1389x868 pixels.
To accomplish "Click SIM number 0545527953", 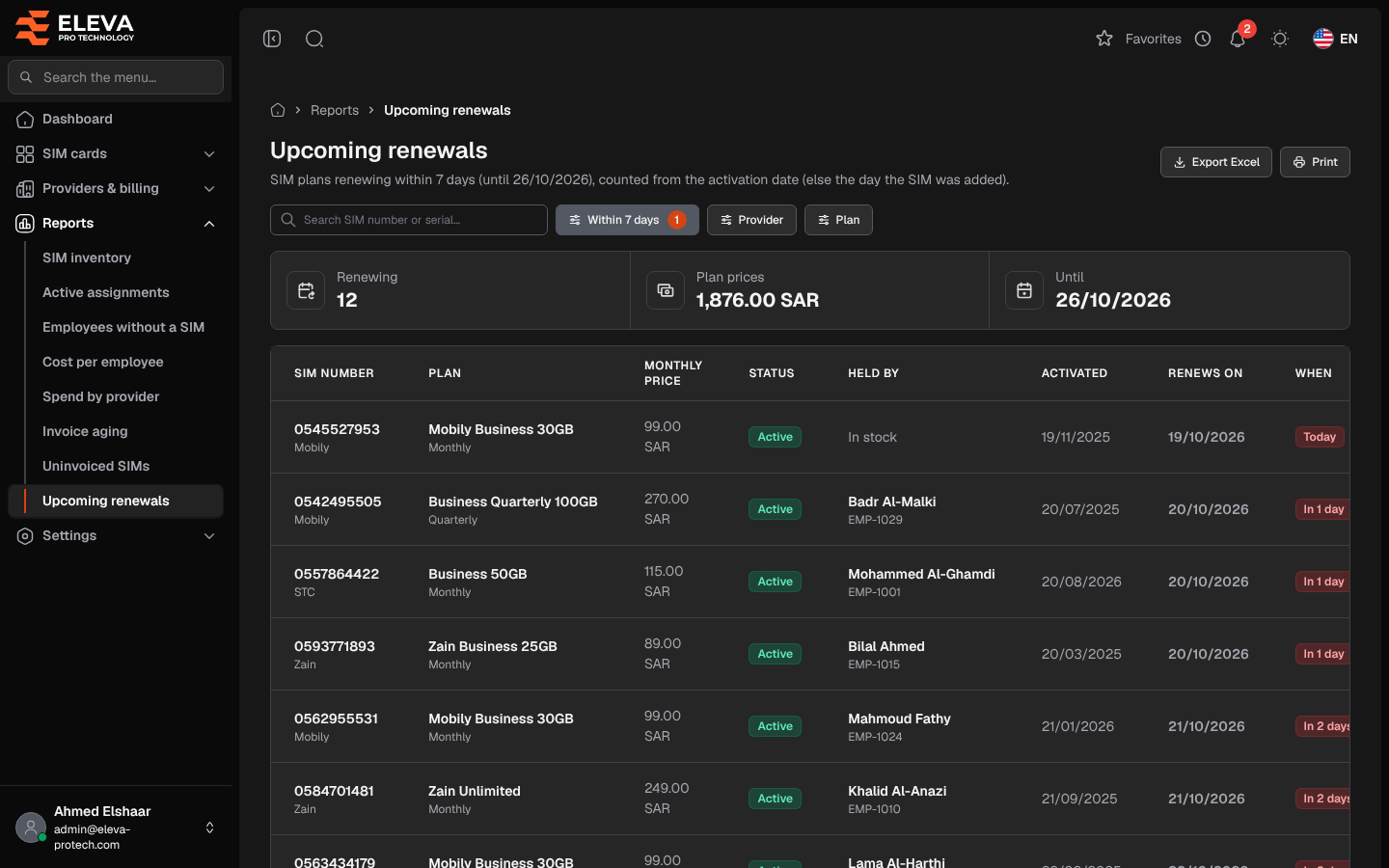I will (x=337, y=429).
